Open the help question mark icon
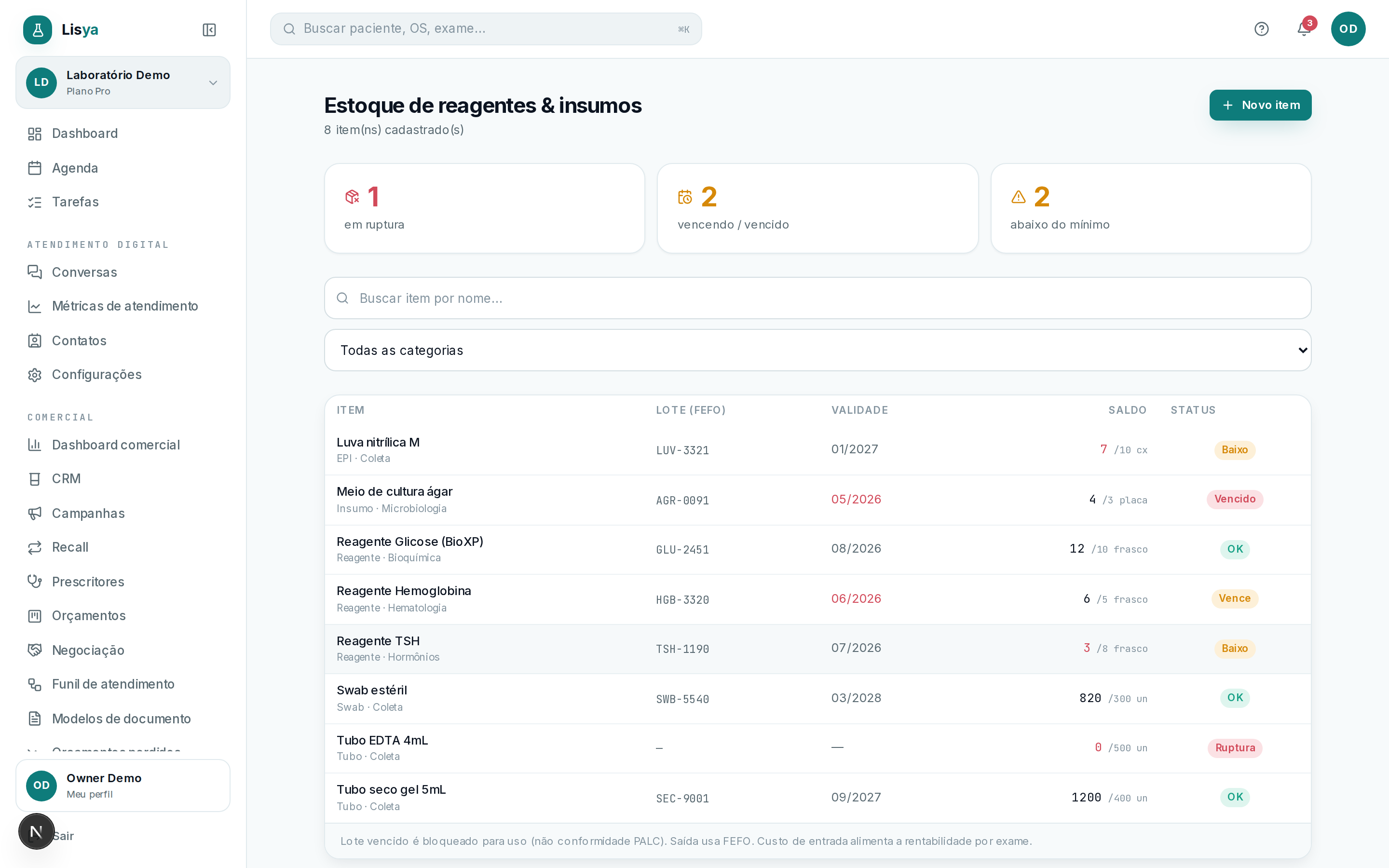 pyautogui.click(x=1261, y=29)
